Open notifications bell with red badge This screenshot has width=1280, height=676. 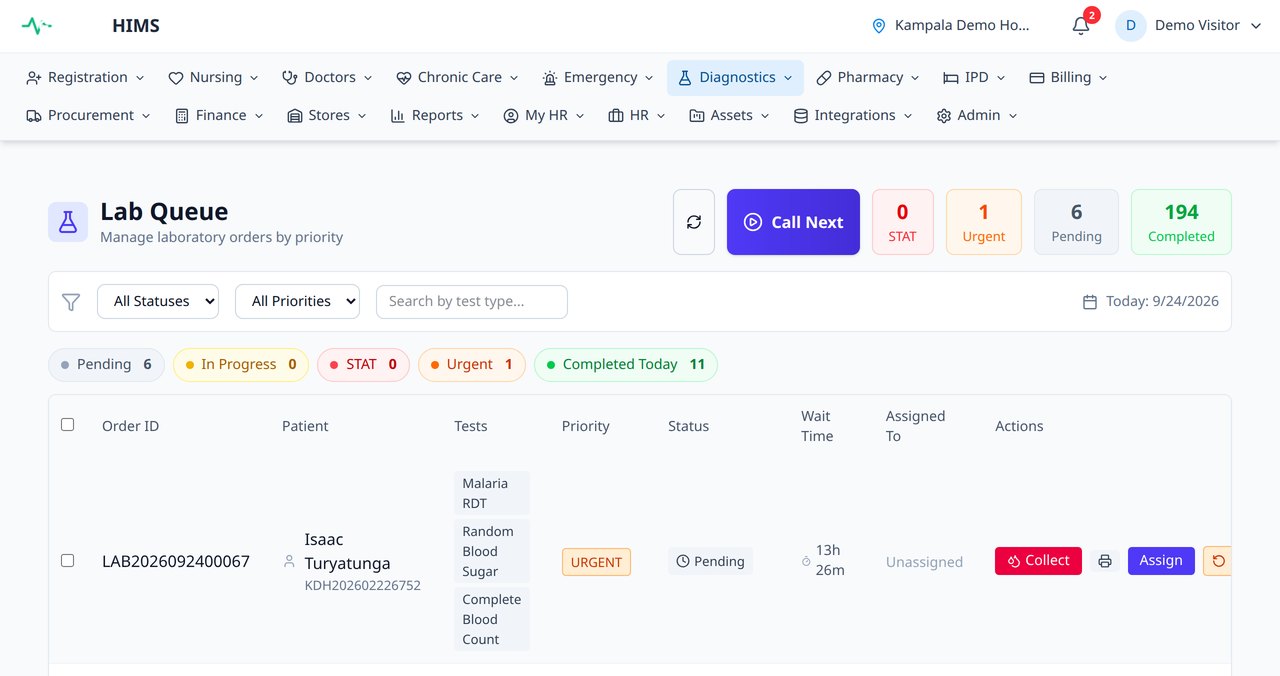(x=1081, y=25)
